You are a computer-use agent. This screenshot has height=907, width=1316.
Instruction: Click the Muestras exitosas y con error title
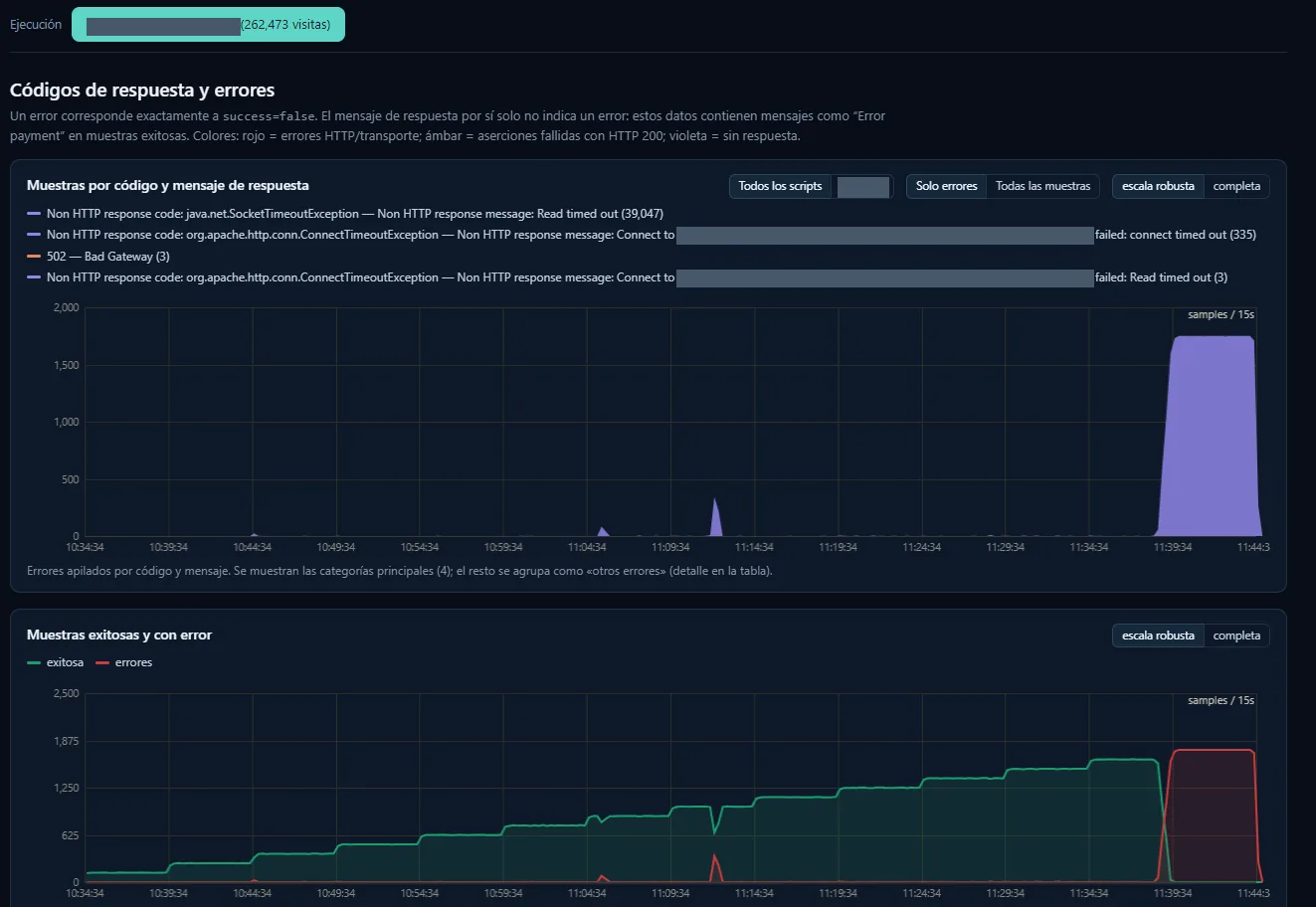pyautogui.click(x=119, y=635)
